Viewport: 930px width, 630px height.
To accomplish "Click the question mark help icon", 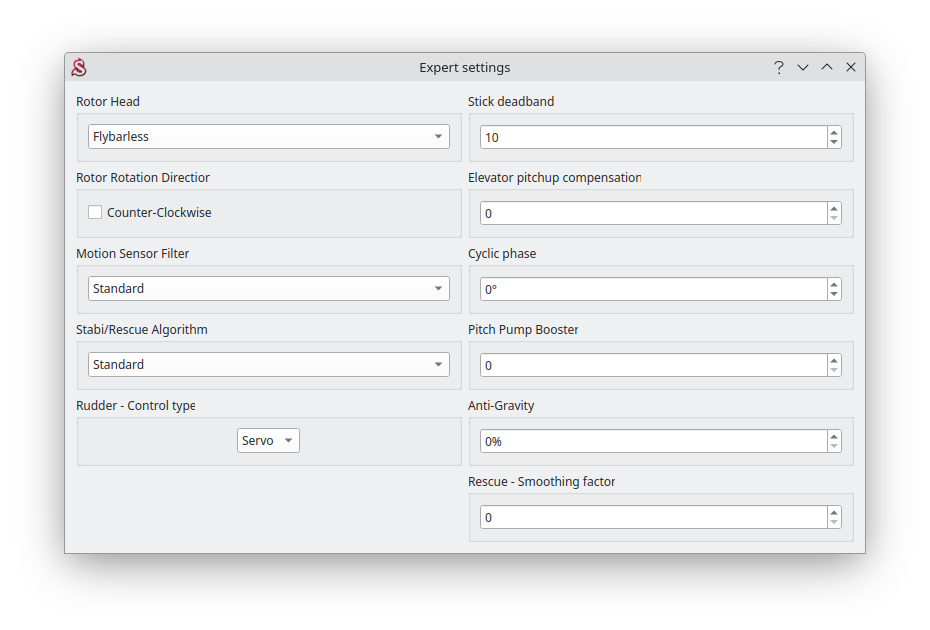I will click(778, 67).
